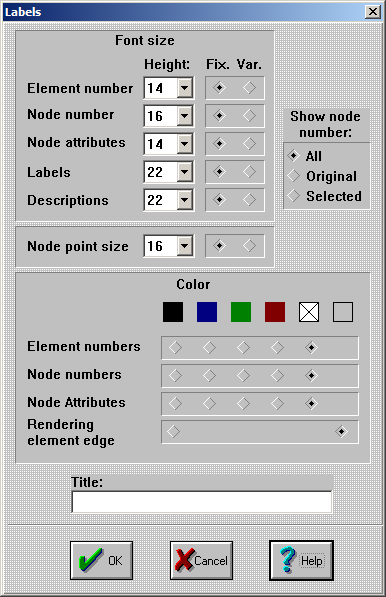Pick the black color swatch
This screenshot has height=597, width=386.
point(173,312)
